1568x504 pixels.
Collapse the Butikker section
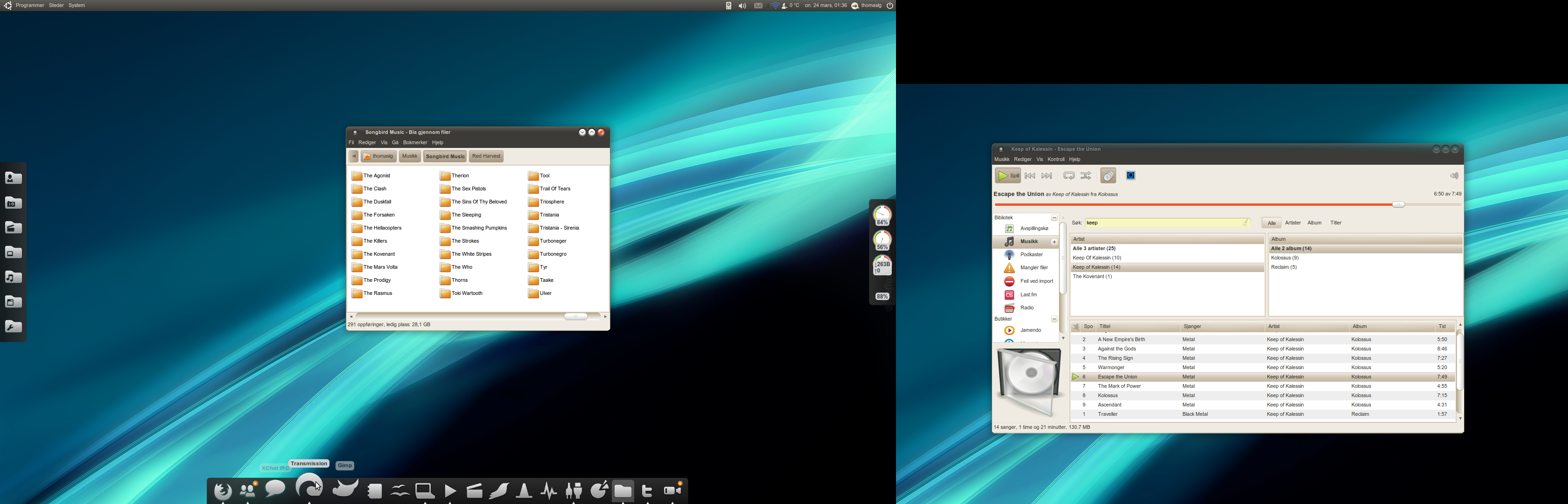pos(1054,319)
